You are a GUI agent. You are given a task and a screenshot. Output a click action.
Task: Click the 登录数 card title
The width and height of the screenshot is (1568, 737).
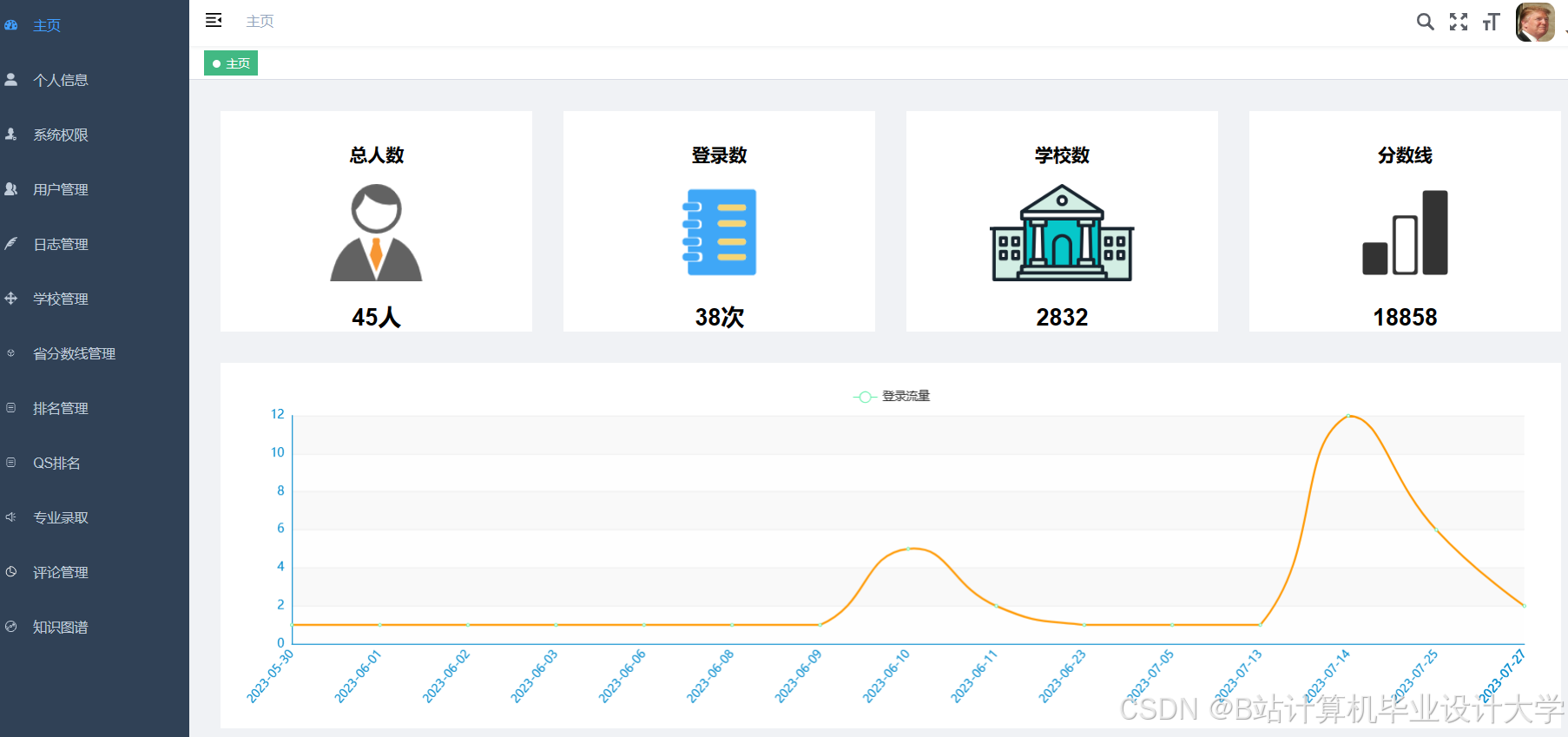[719, 155]
